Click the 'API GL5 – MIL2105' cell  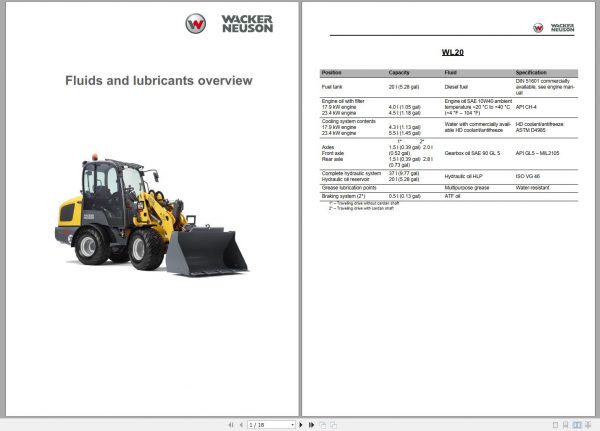537,153
